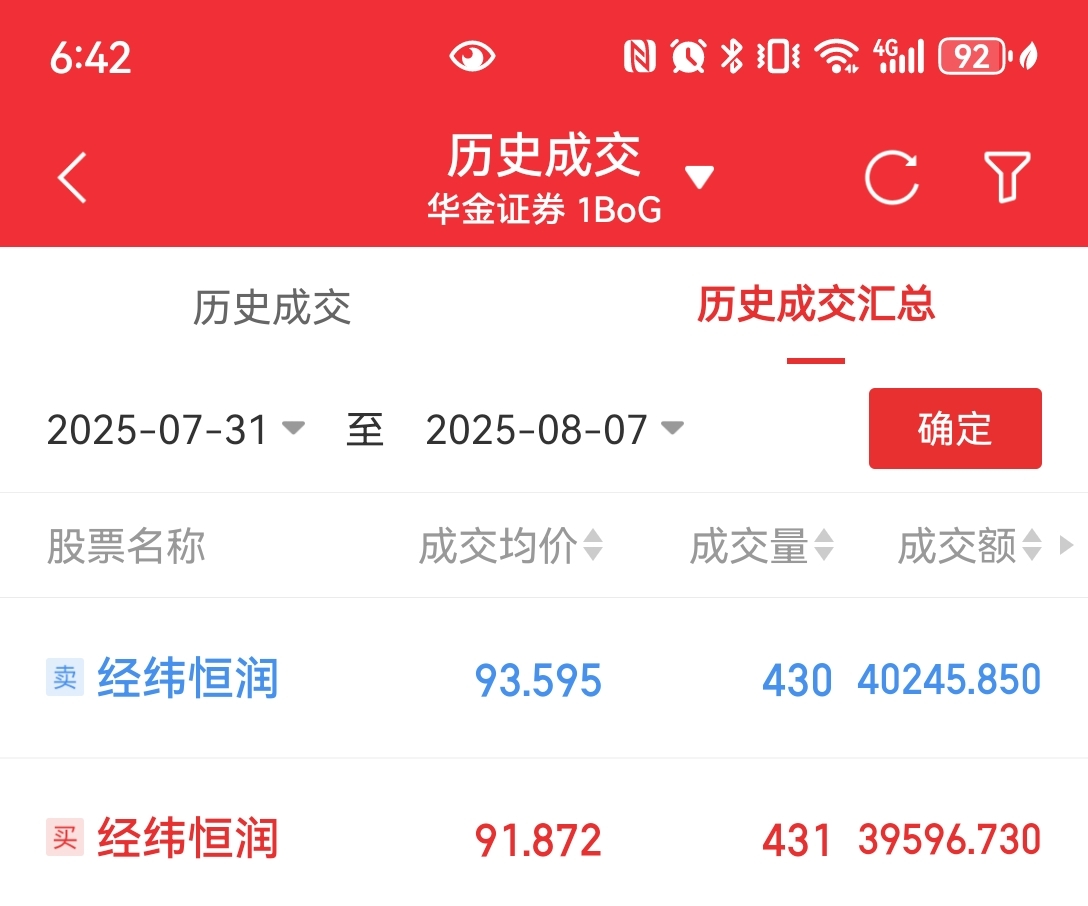Select average price 91.872
1088x906 pixels.
pyautogui.click(x=538, y=840)
